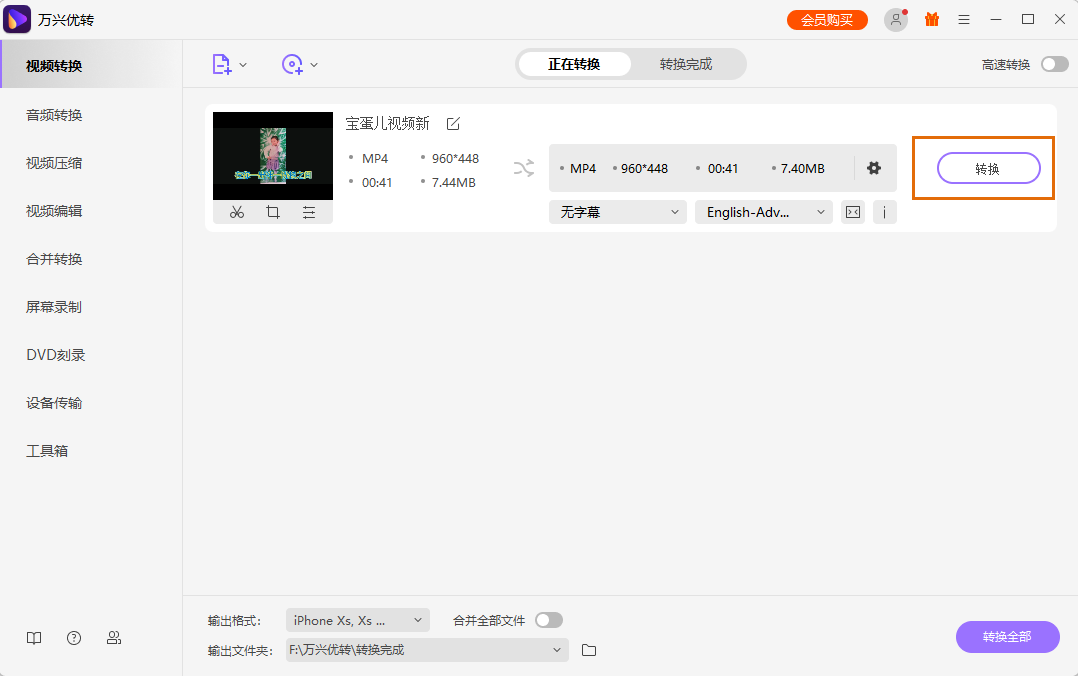1078x676 pixels.
Task: Rename 宝蛋儿视频新 with the pencil icon
Action: pos(452,123)
